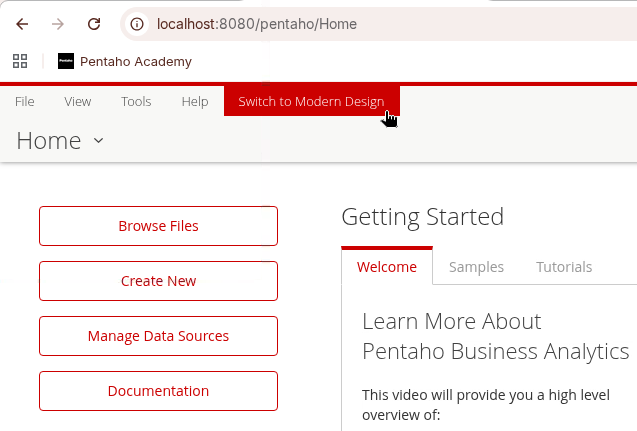
Task: Open the File menu
Action: tap(25, 101)
